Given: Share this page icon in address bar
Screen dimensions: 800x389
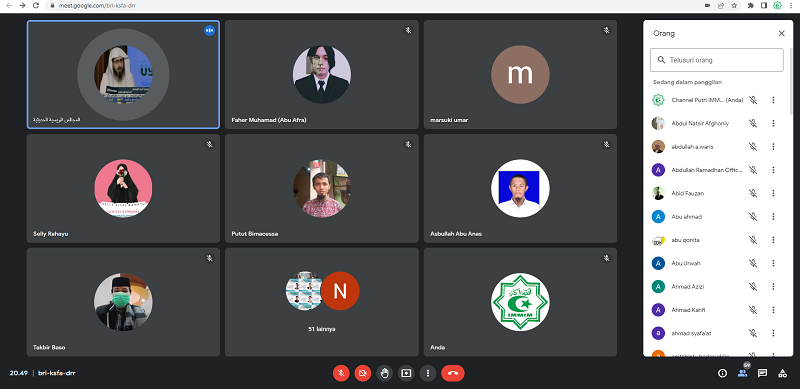Looking at the screenshot, I should click(x=720, y=6).
